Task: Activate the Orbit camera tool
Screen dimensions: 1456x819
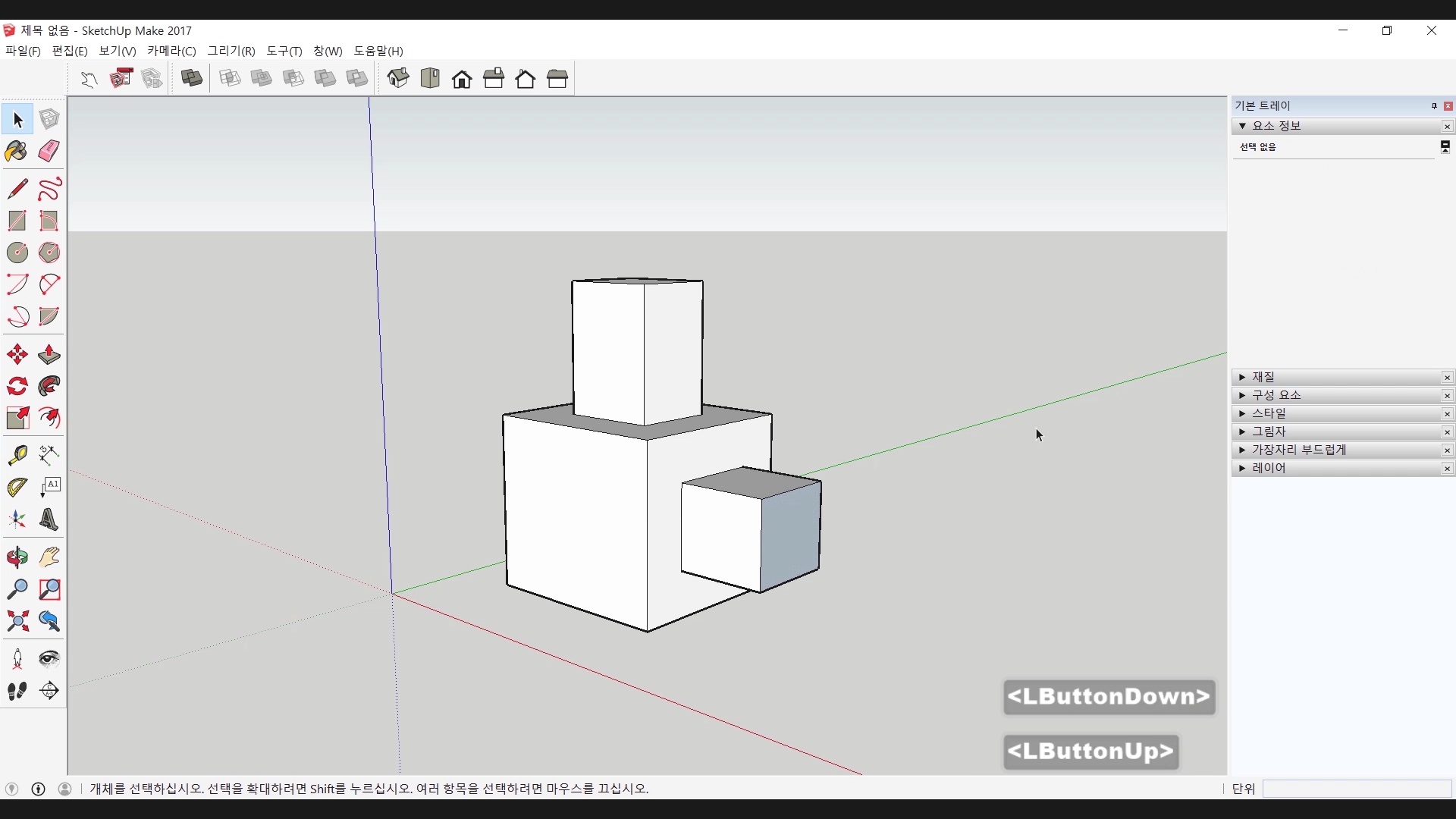Action: tap(17, 557)
